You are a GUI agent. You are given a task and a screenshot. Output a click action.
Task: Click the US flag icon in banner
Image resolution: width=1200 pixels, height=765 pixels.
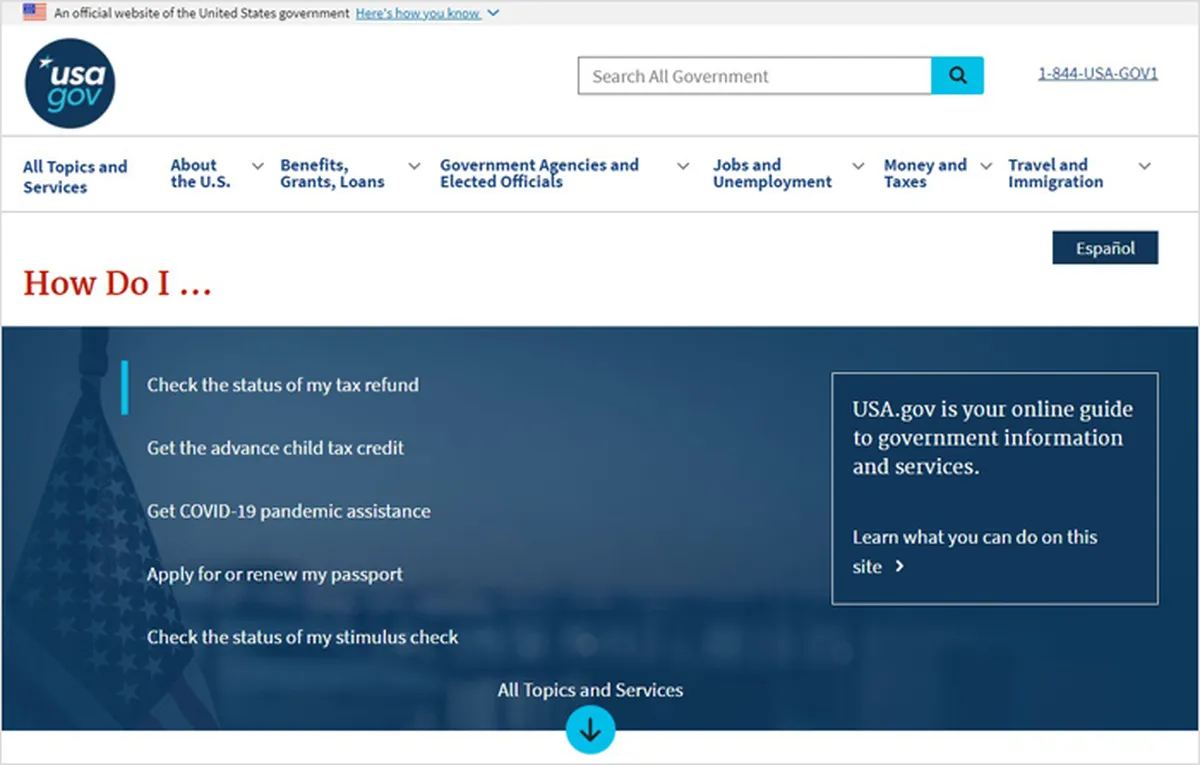click(35, 13)
